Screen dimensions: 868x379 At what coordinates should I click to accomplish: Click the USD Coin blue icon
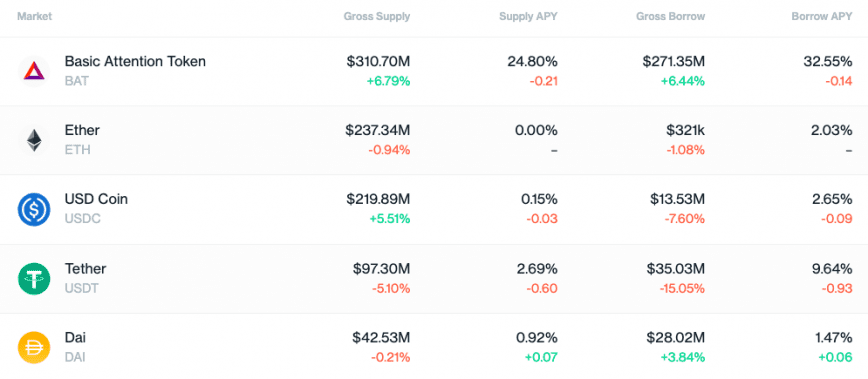(34, 209)
